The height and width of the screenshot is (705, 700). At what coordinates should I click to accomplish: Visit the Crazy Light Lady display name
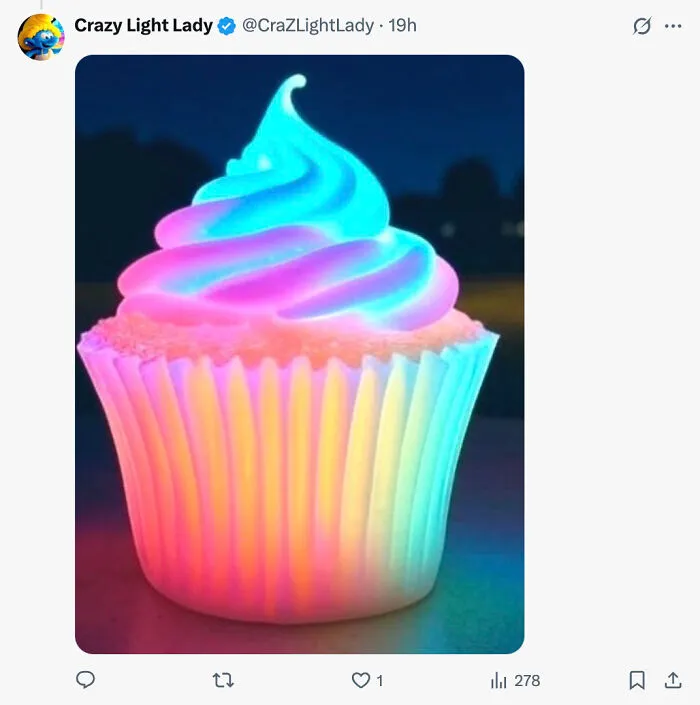(x=143, y=26)
